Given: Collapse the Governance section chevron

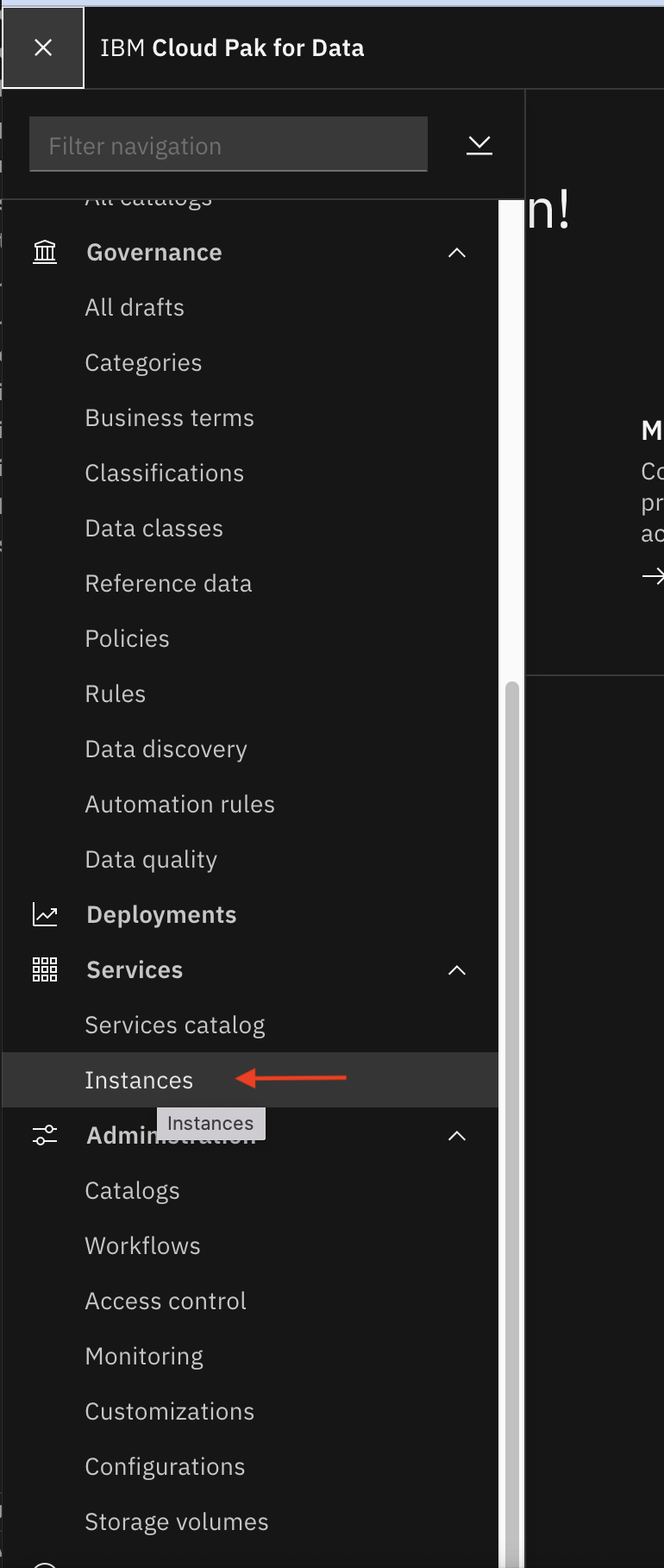Looking at the screenshot, I should coord(457,253).
